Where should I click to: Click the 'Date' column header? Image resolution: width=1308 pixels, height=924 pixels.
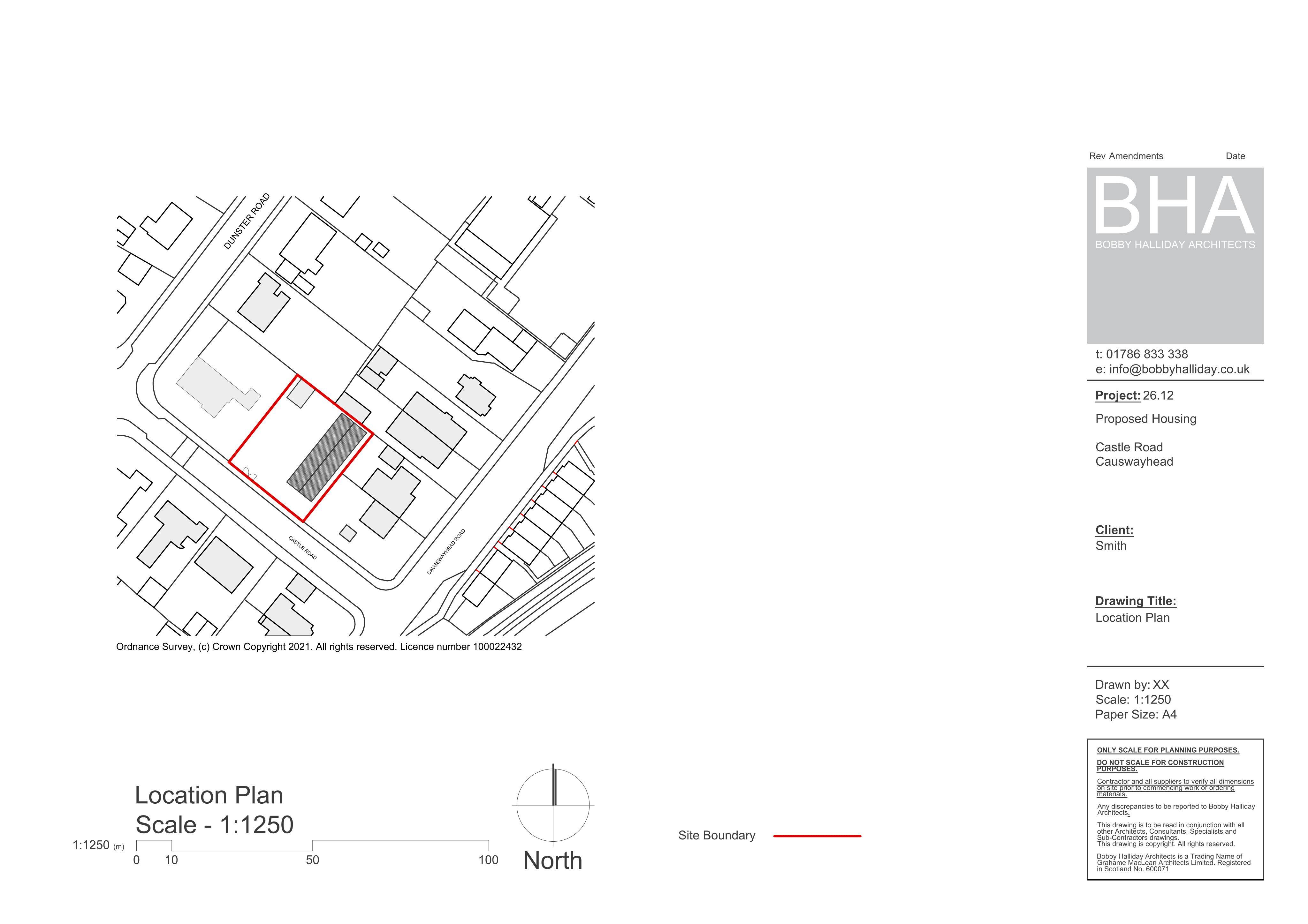click(1236, 156)
